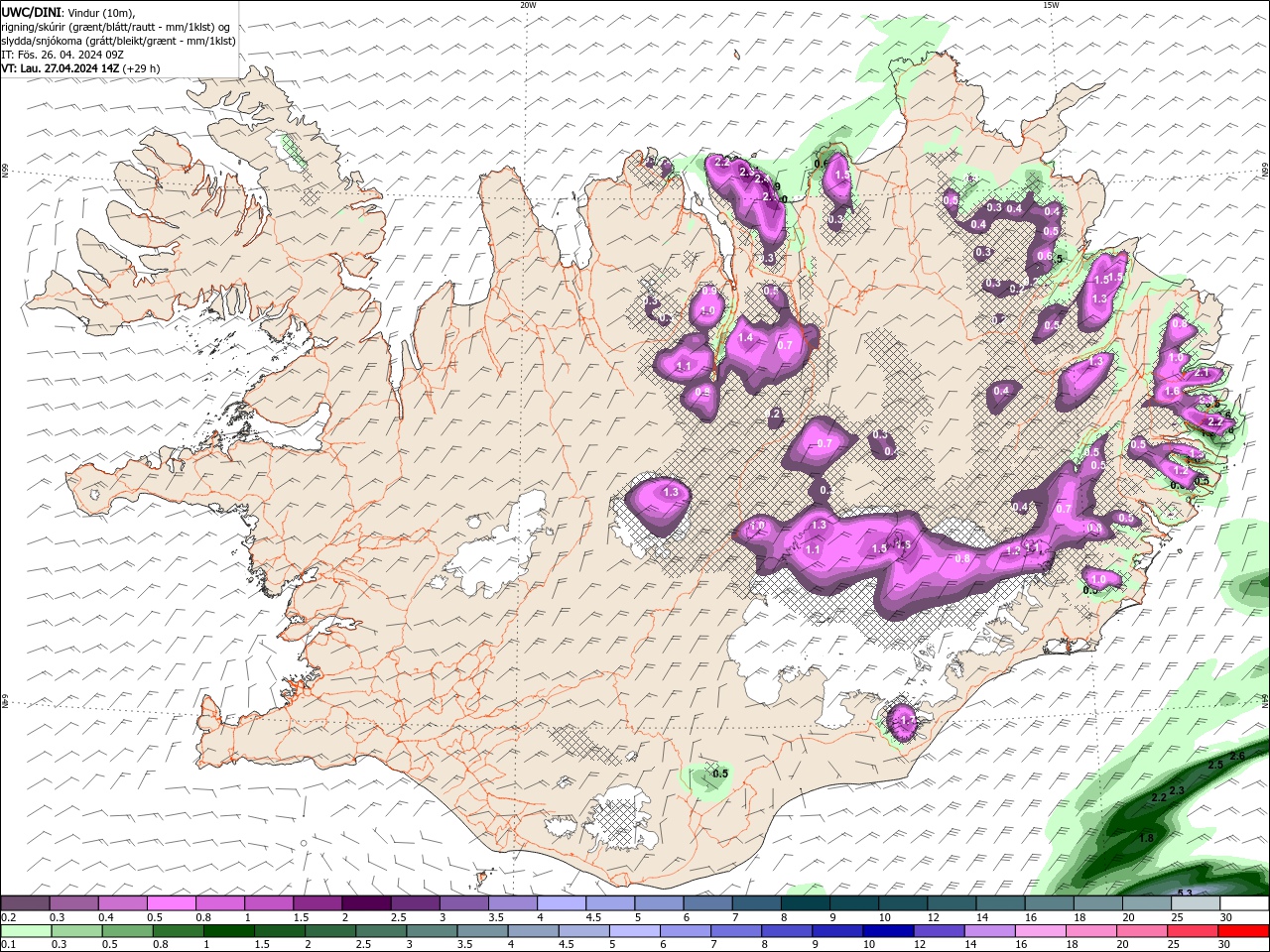Click the first mauve swatch above 0.2

[x=25, y=903]
